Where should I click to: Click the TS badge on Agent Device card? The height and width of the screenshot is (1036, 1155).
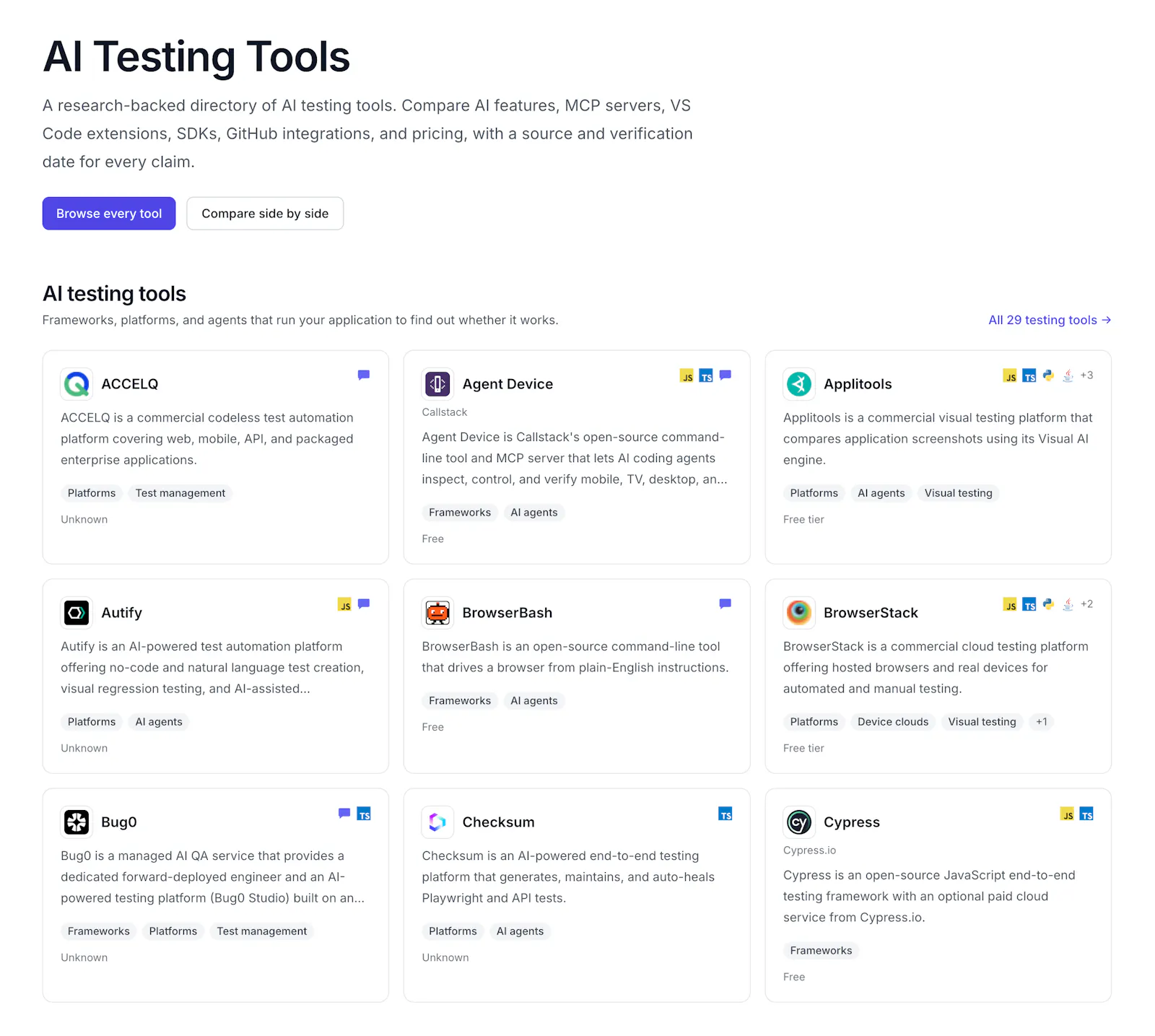(x=706, y=375)
